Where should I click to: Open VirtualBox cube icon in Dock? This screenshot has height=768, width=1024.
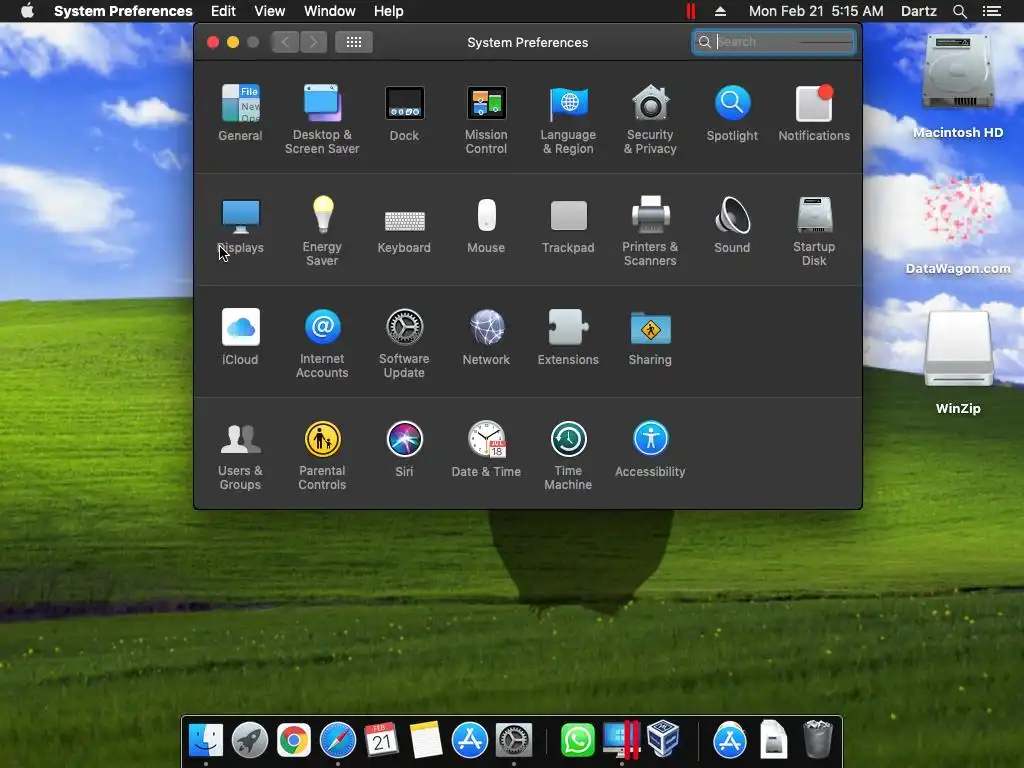664,739
